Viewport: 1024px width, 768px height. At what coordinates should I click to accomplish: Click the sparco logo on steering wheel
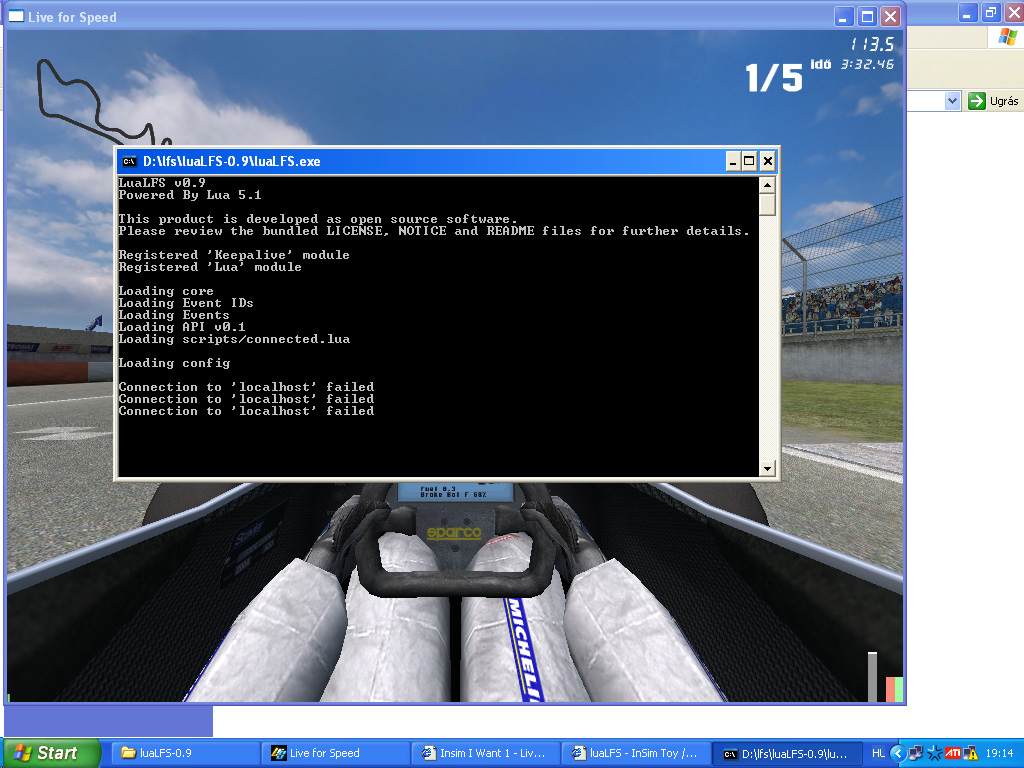[x=454, y=534]
